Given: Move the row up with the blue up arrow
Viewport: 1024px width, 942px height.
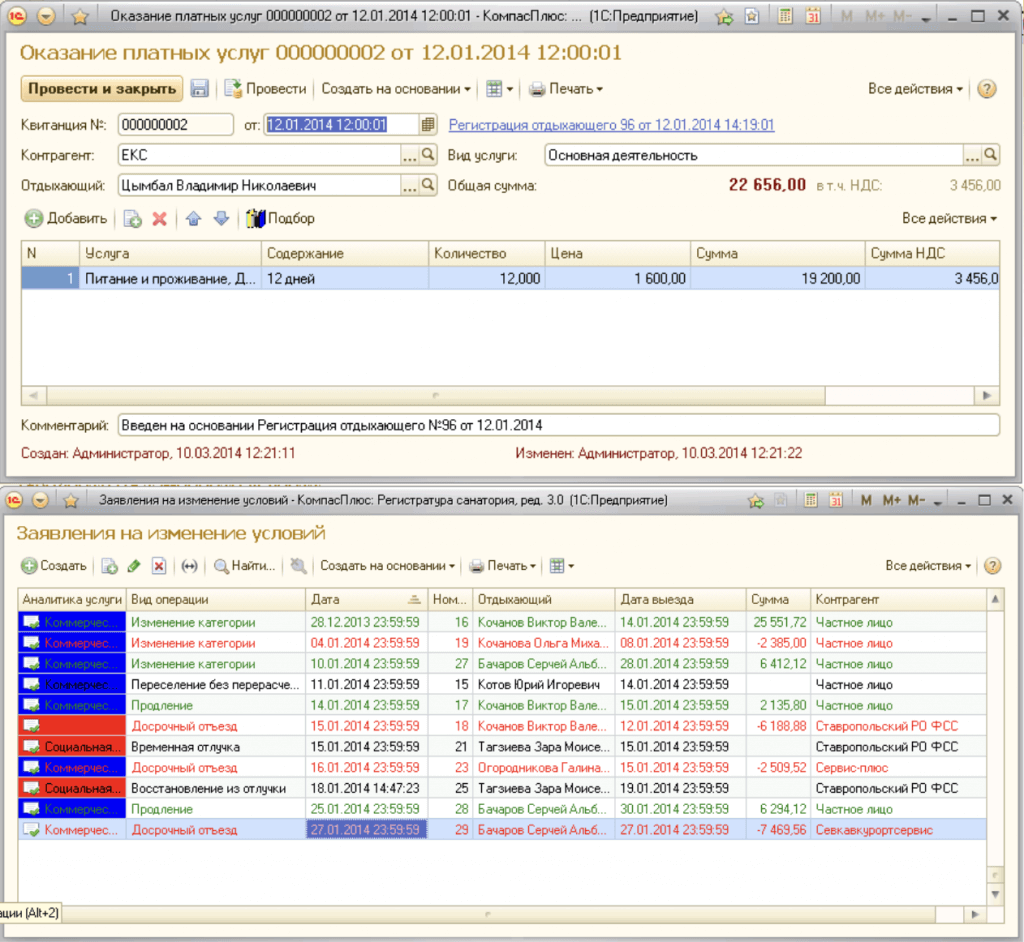Looking at the screenshot, I should [x=194, y=219].
